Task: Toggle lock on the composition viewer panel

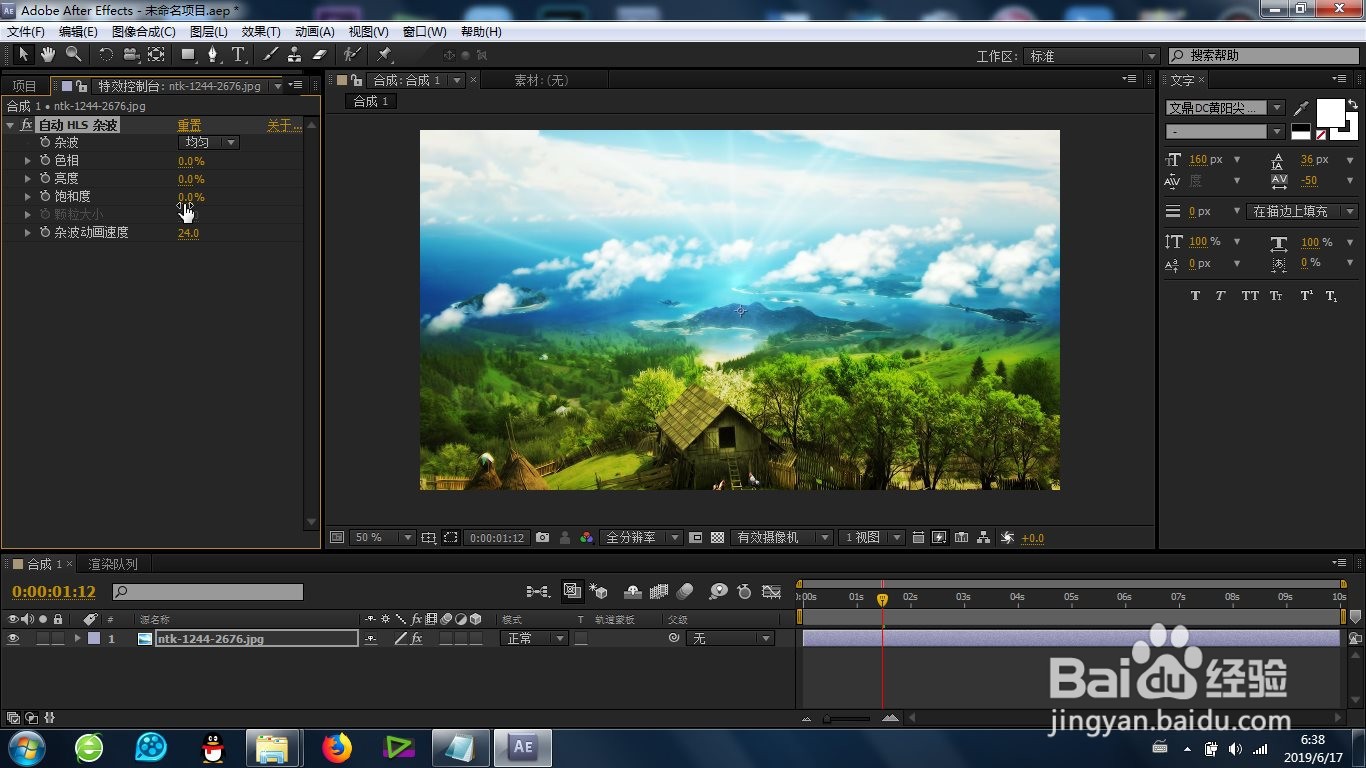Action: (356, 80)
